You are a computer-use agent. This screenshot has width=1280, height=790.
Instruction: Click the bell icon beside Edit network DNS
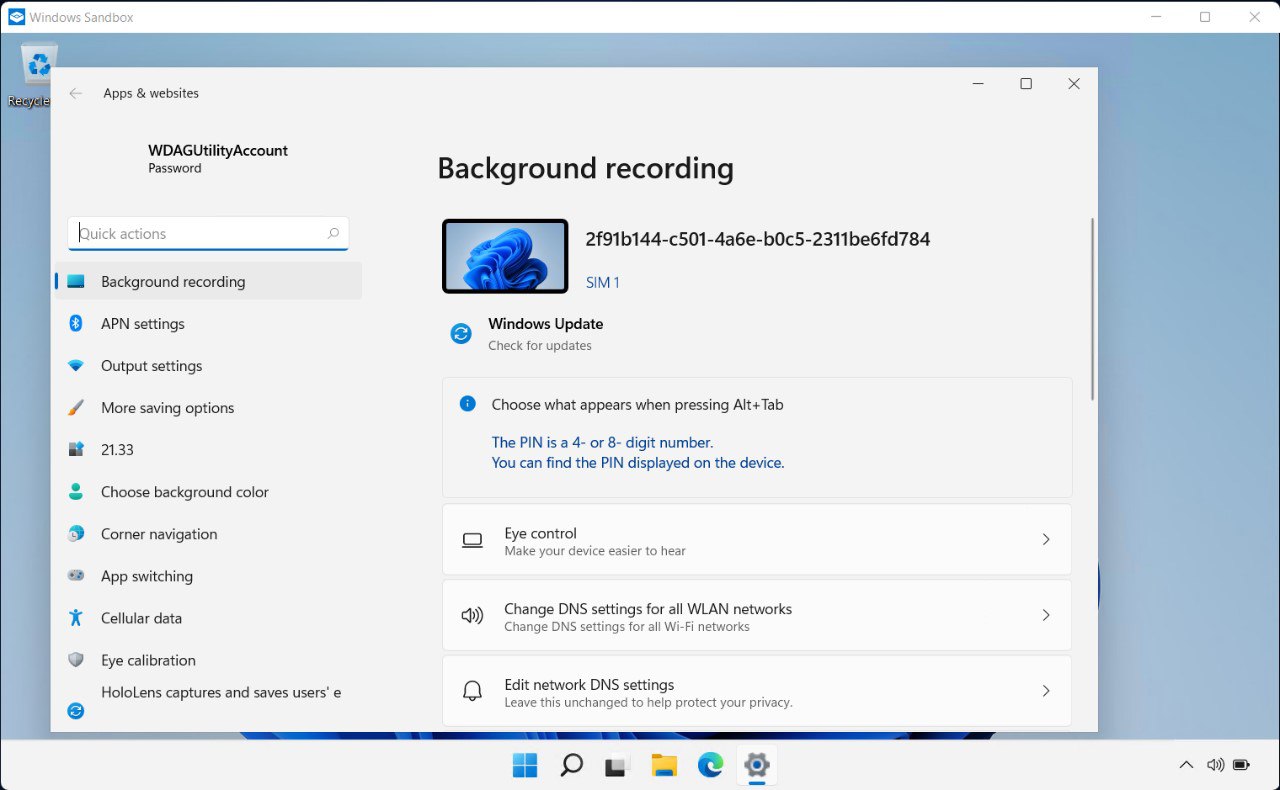(x=472, y=691)
